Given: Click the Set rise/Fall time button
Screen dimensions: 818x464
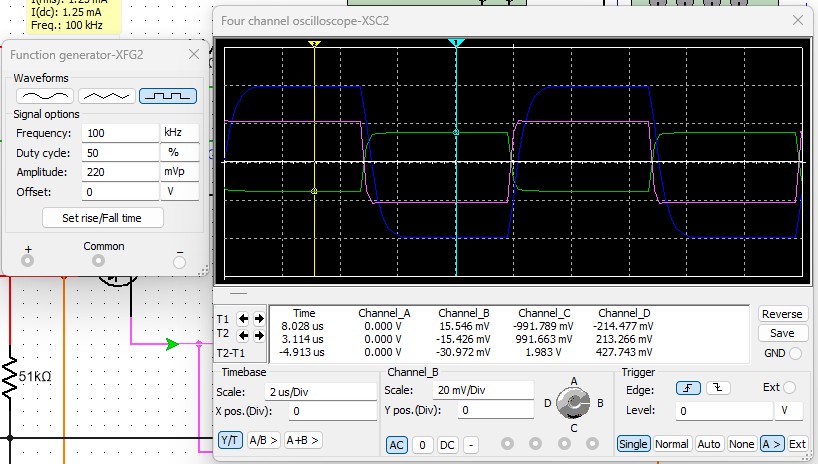Looking at the screenshot, I should tap(102, 218).
